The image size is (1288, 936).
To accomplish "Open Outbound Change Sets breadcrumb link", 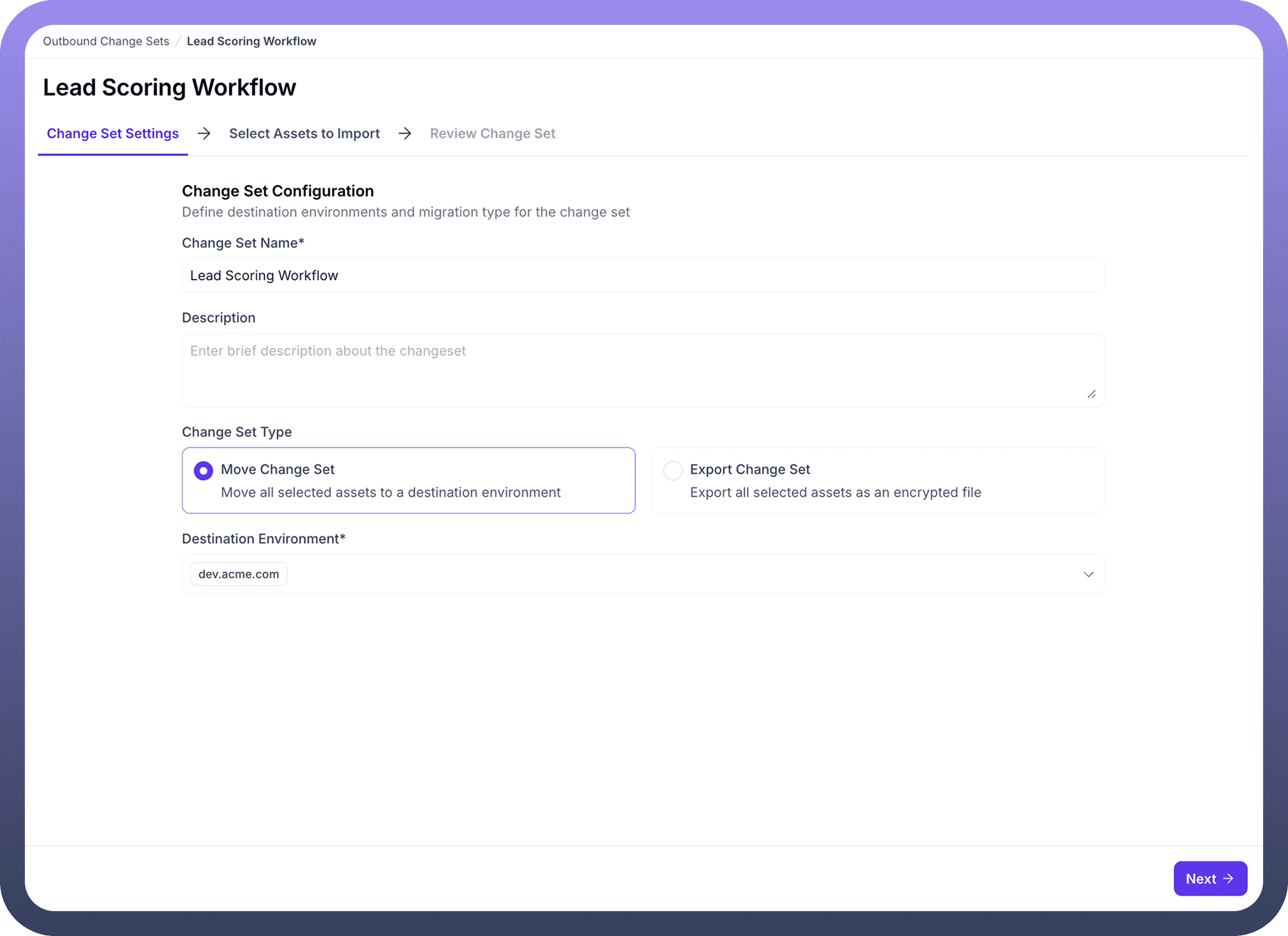I will [x=106, y=41].
